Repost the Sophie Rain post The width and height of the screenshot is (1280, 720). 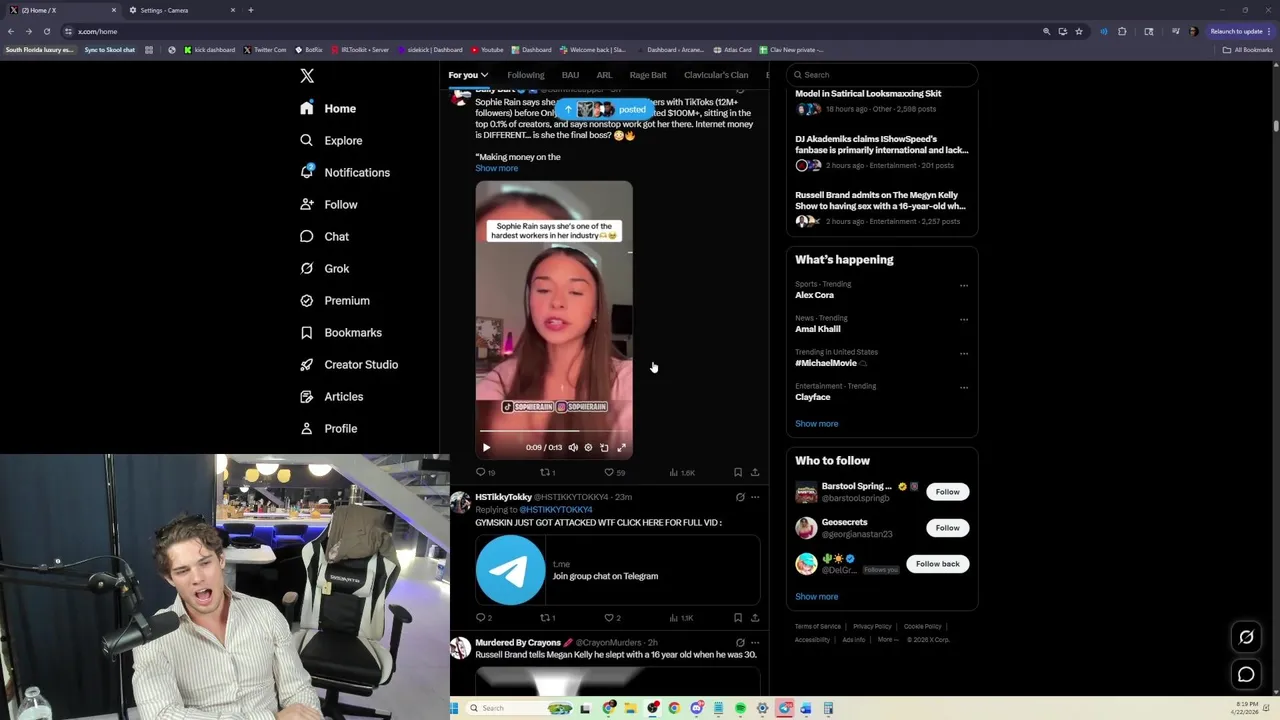point(547,472)
